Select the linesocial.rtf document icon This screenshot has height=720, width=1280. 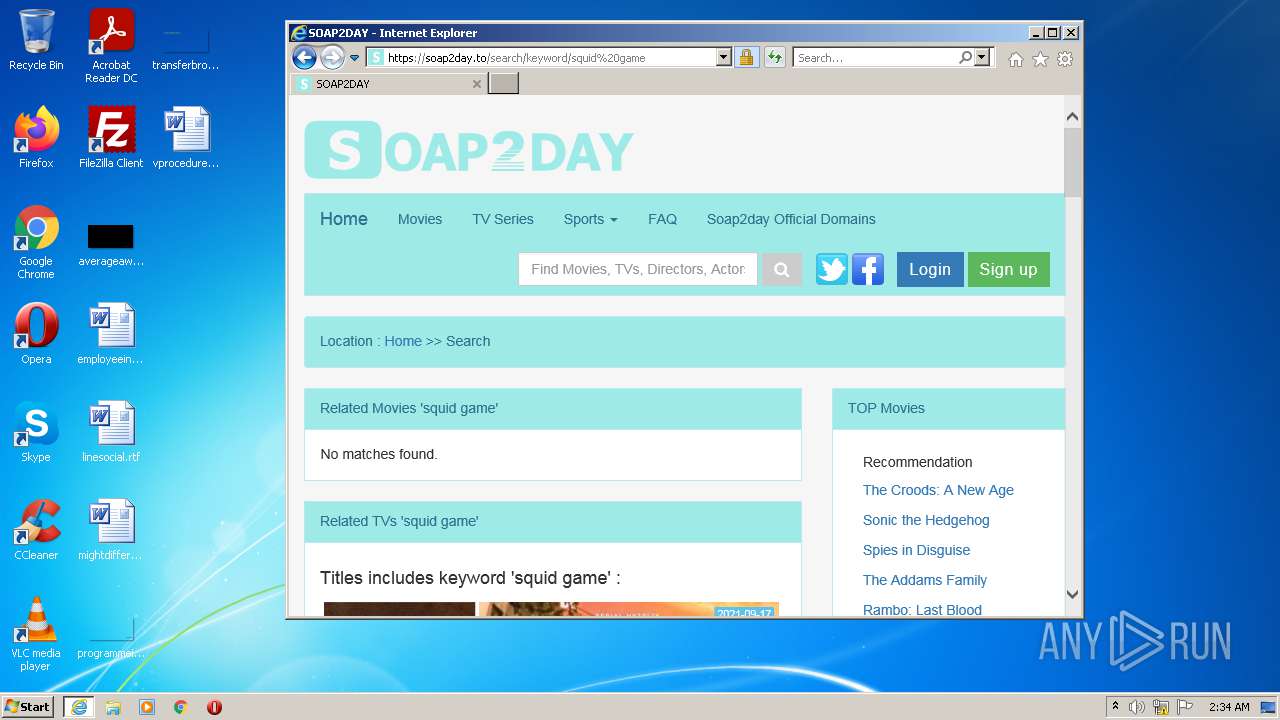[111, 431]
